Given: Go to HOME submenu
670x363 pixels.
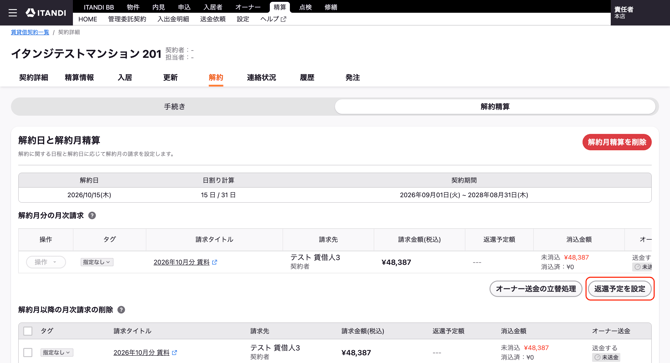Looking at the screenshot, I should pyautogui.click(x=88, y=19).
